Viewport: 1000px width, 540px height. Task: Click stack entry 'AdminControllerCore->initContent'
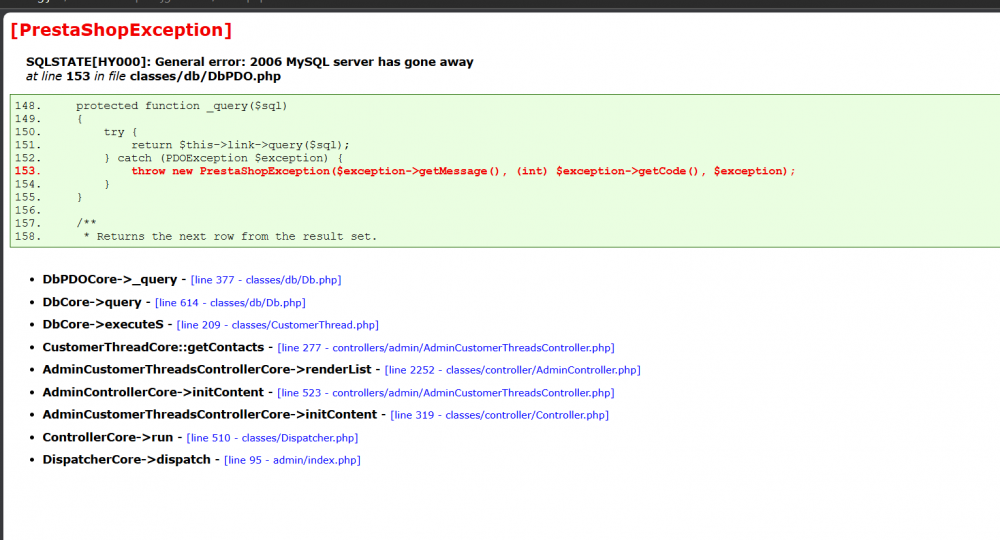(x=153, y=393)
